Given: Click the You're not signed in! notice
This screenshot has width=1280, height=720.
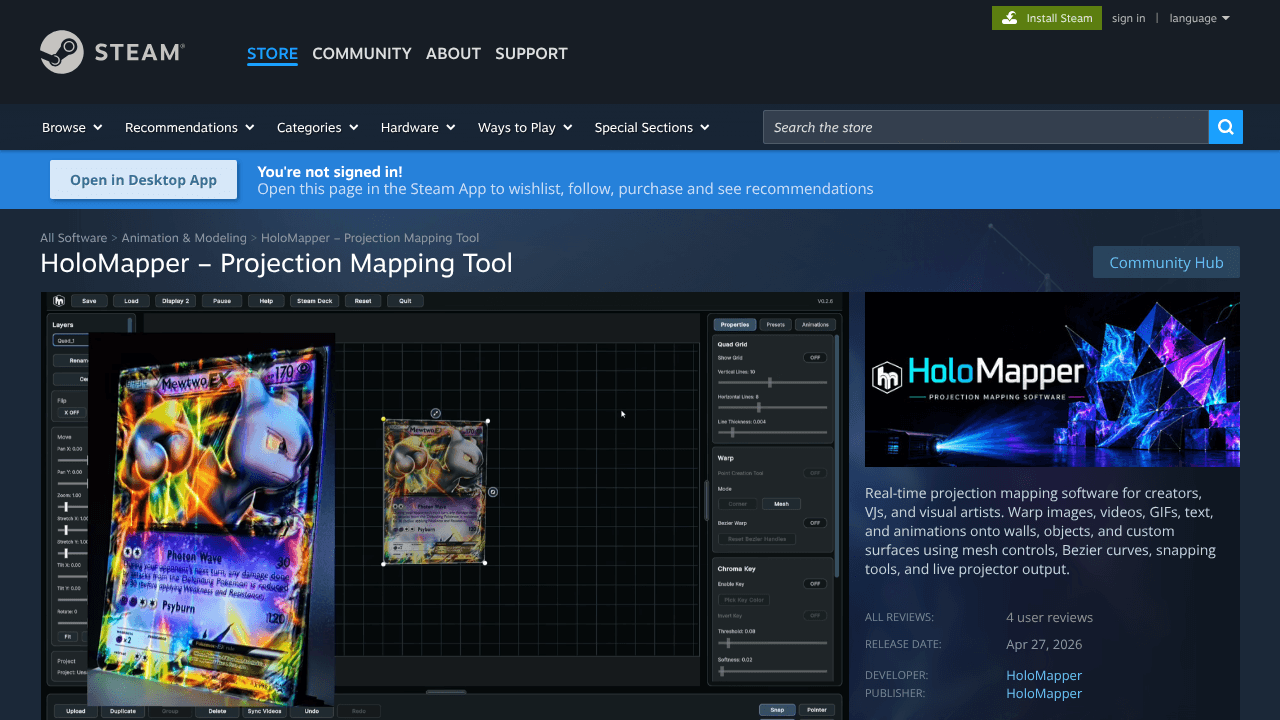Looking at the screenshot, I should point(330,172).
